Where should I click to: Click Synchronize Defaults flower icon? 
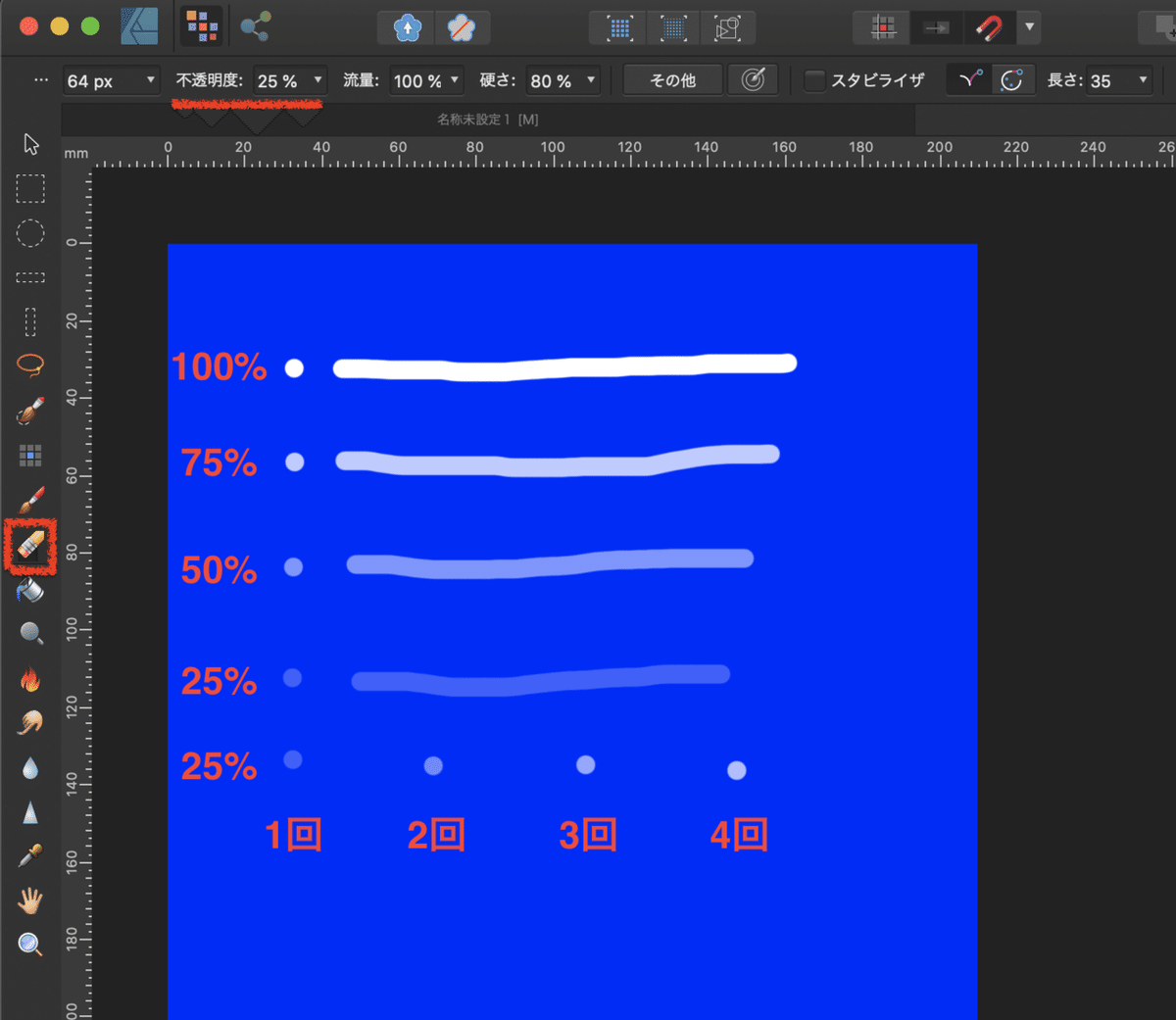pos(408,28)
